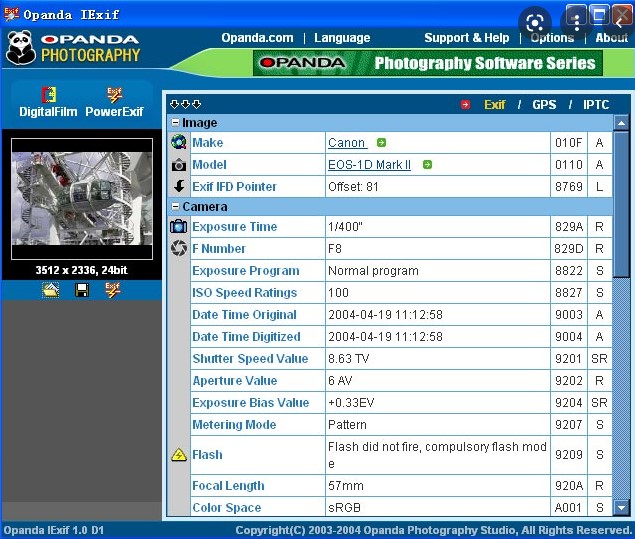Open the Language menu
The image size is (635, 539).
pyautogui.click(x=342, y=38)
